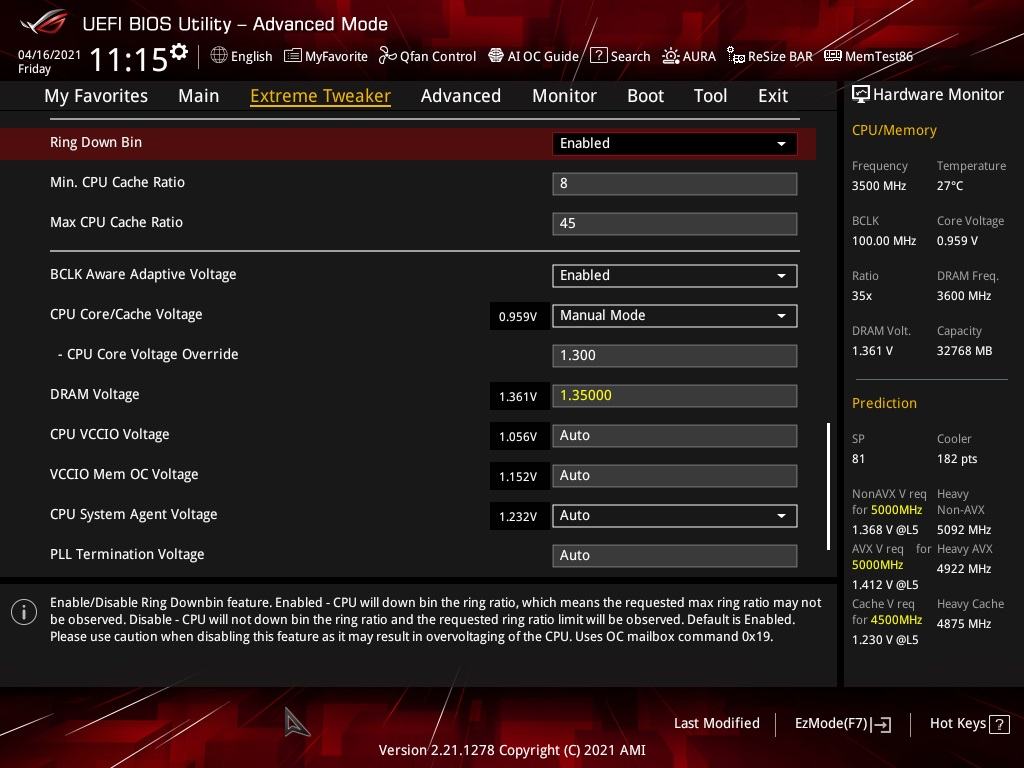Click the Min. CPU Cache Ratio field

click(x=674, y=184)
